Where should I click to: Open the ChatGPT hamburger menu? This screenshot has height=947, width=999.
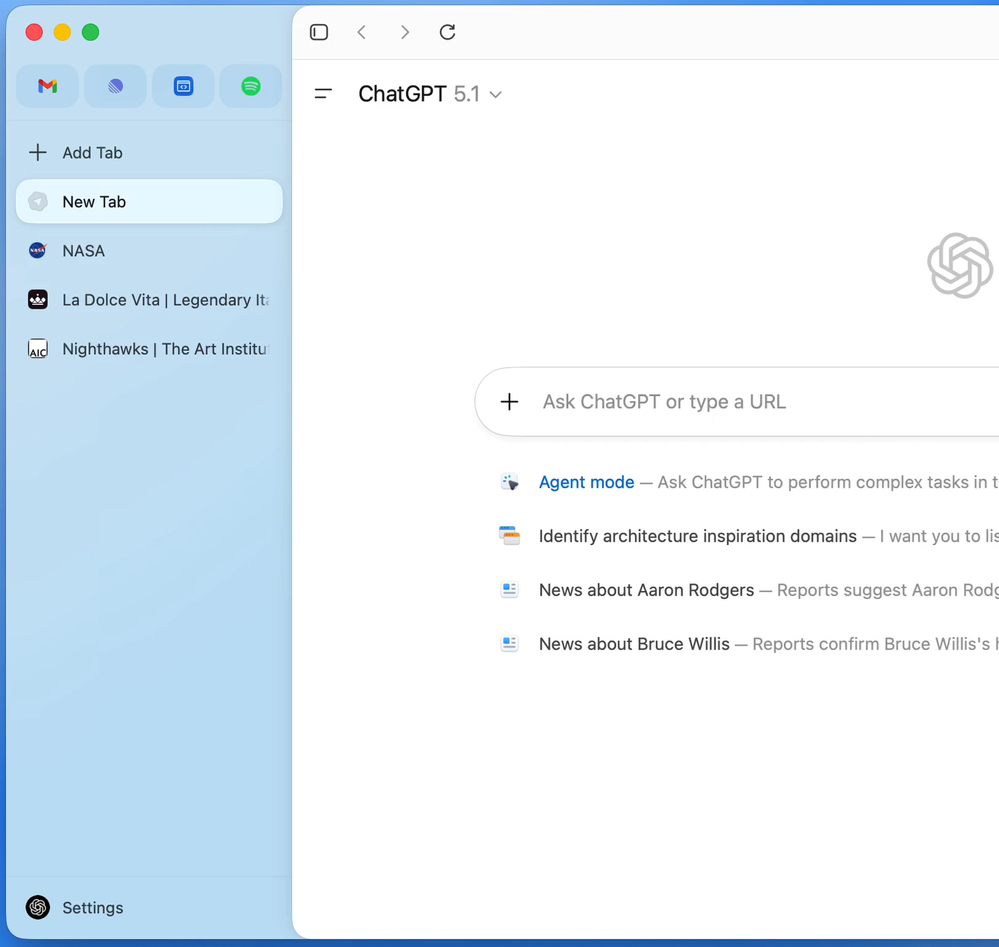(x=323, y=94)
